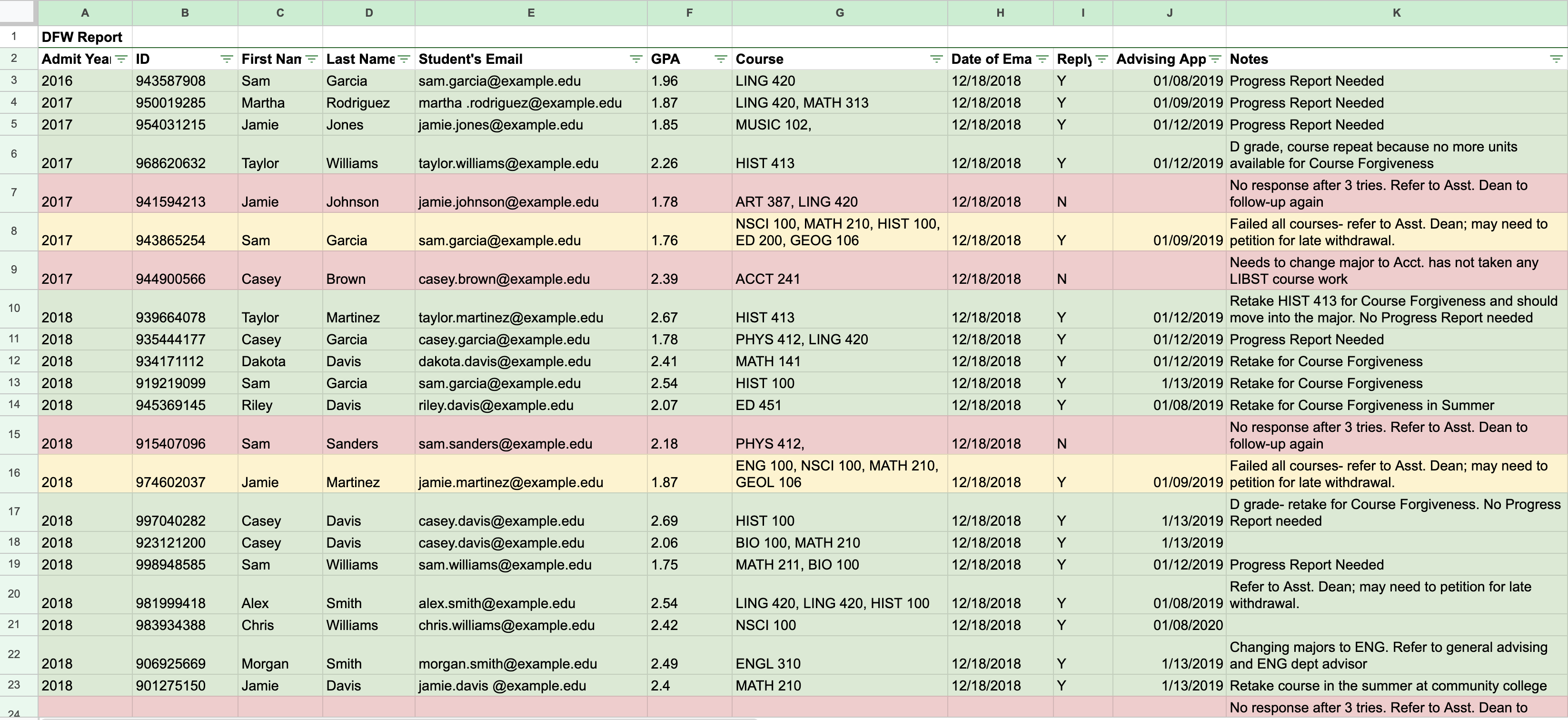Select Retake for Course Forgiveness in Summer note
Image resolution: width=1568 pixels, height=720 pixels.
1396,405
